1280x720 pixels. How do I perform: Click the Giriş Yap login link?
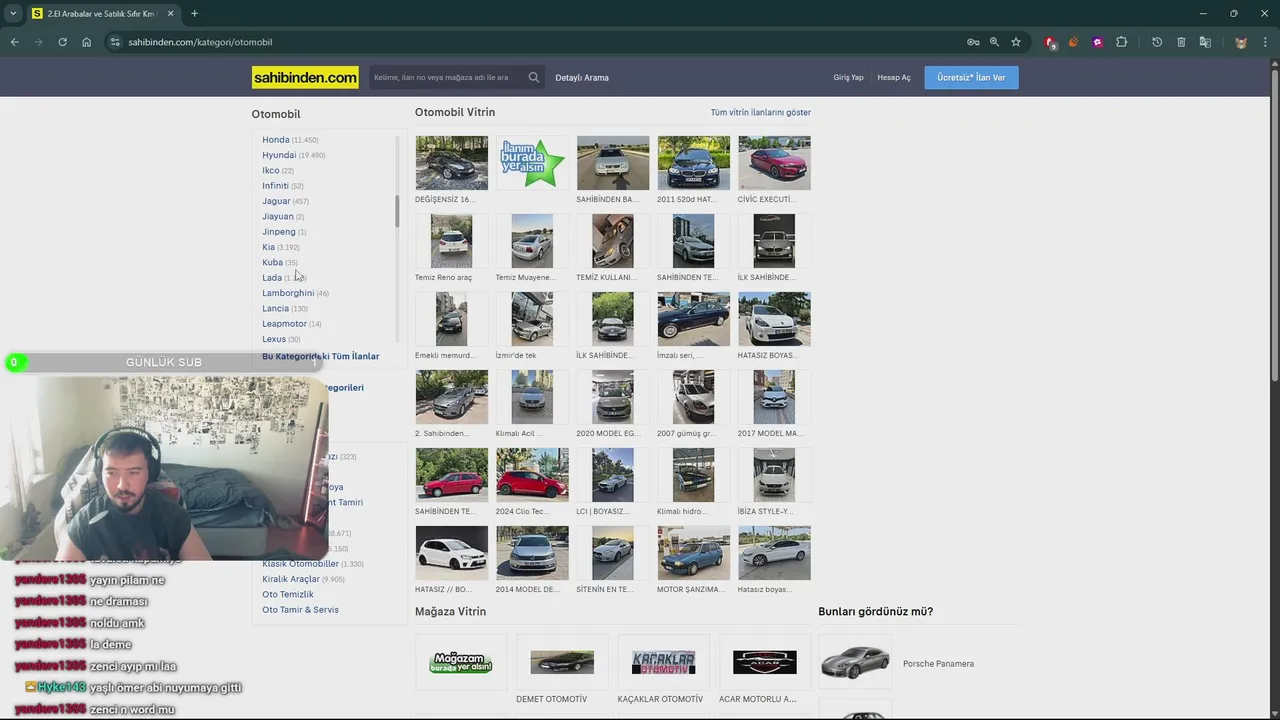(x=848, y=77)
